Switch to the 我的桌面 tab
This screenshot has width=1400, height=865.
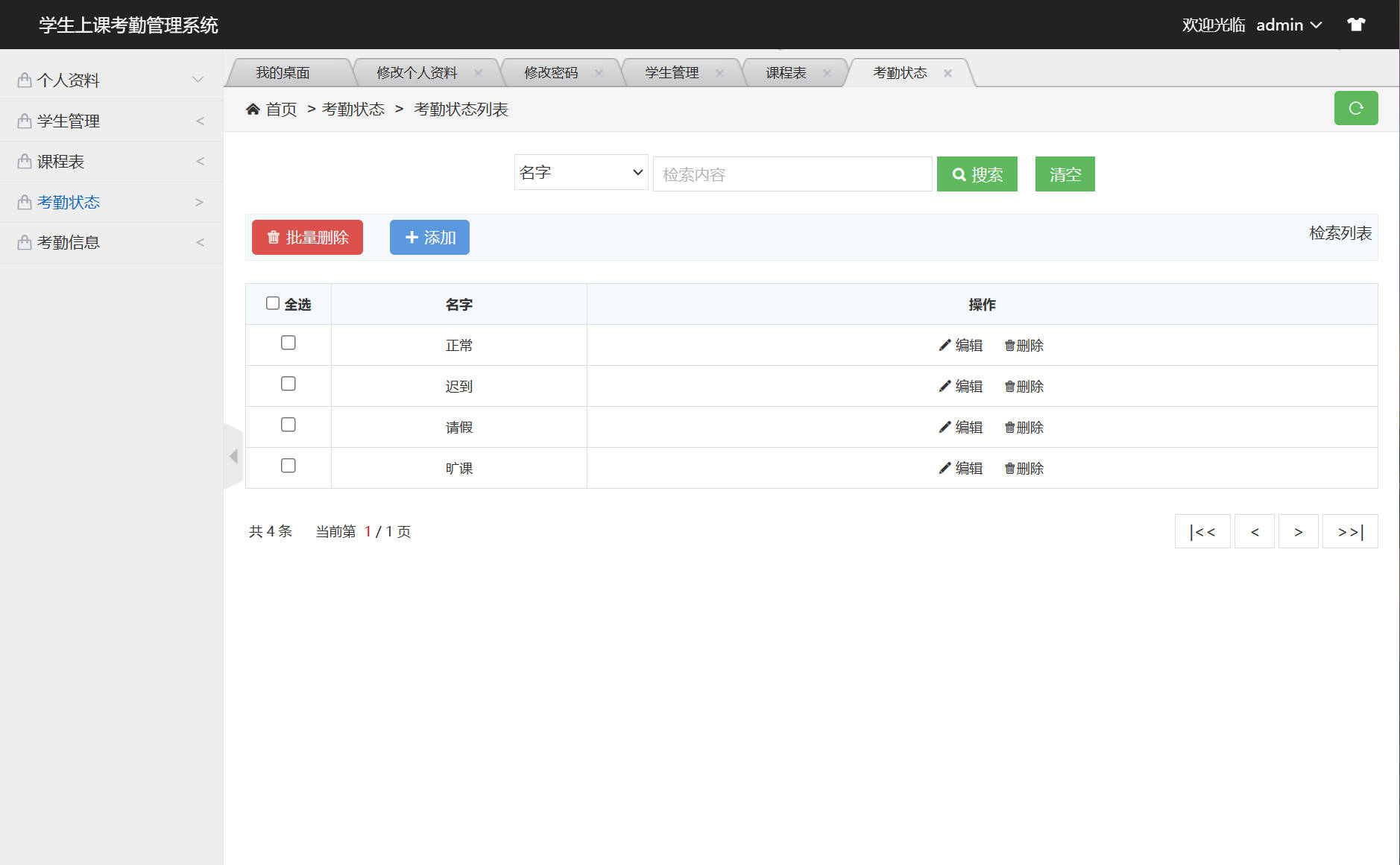[x=283, y=72]
